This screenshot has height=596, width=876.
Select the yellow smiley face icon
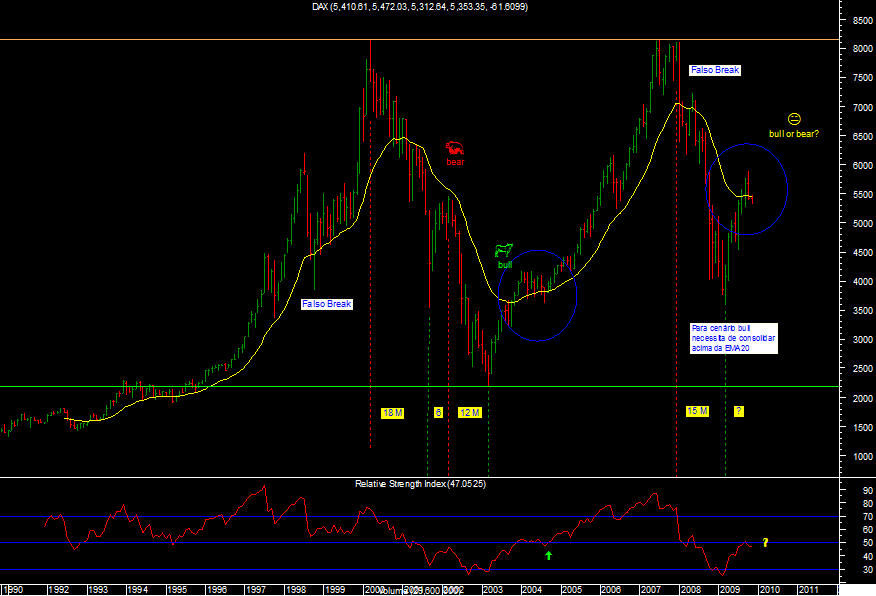[x=794, y=119]
